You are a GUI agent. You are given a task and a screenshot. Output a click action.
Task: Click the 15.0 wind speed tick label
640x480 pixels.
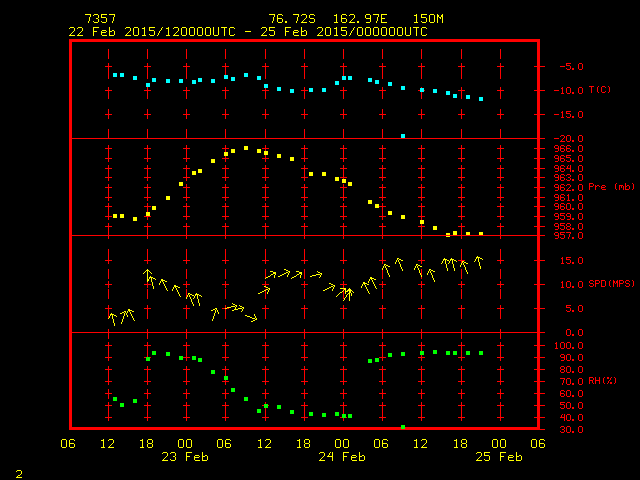(567, 260)
